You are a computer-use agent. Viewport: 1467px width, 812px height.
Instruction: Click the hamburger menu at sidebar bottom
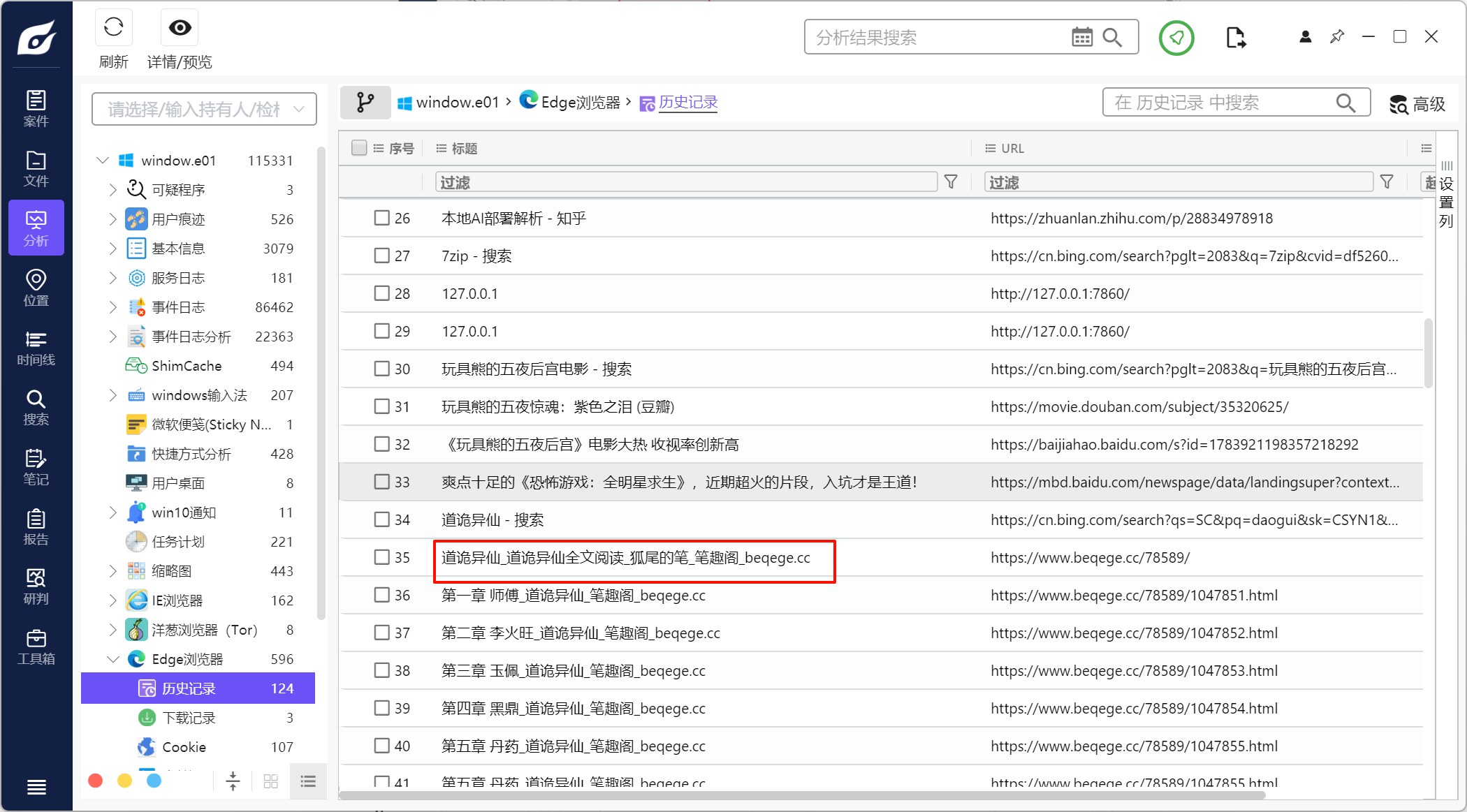(36, 787)
